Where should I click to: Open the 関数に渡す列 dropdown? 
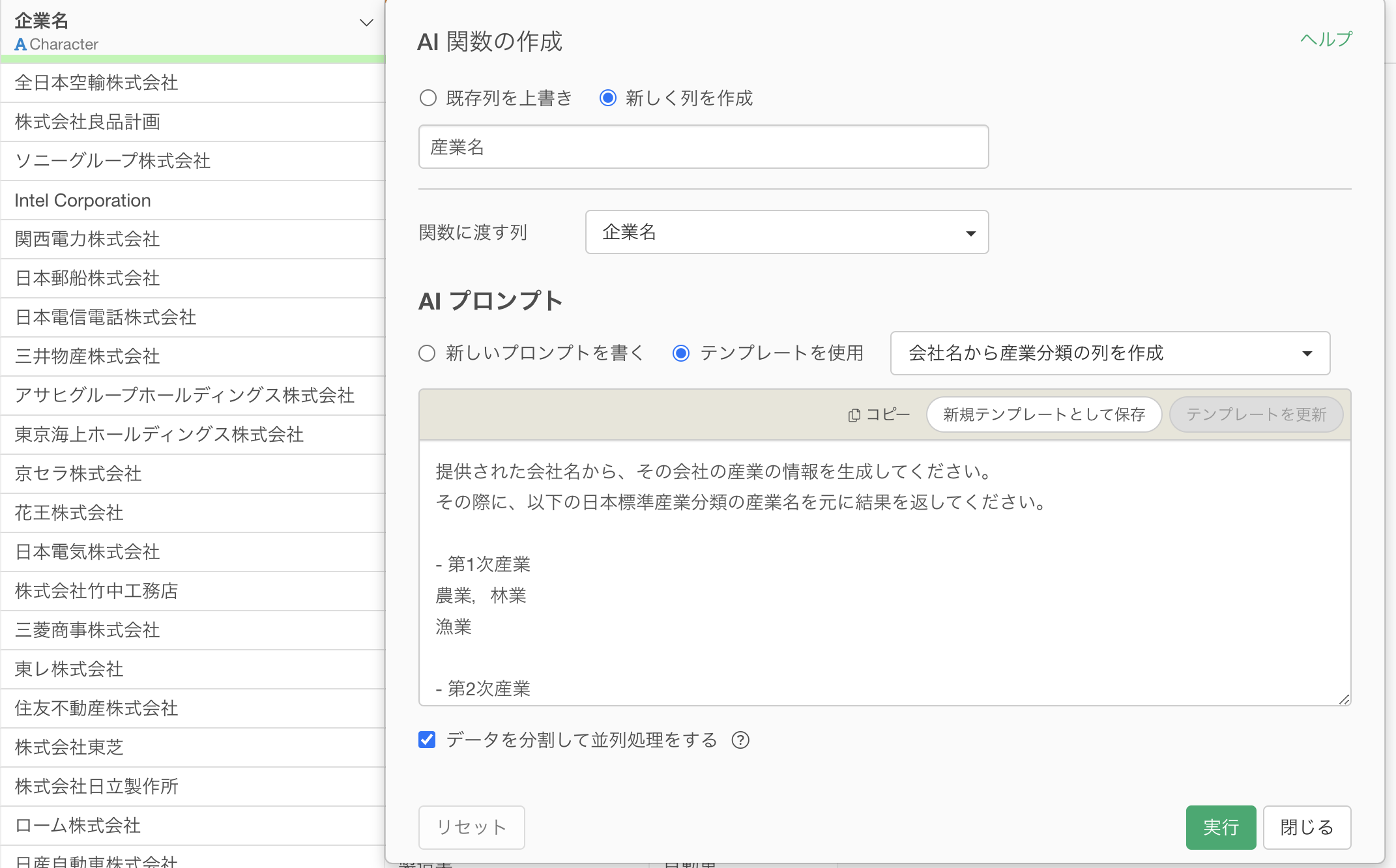[x=787, y=232]
